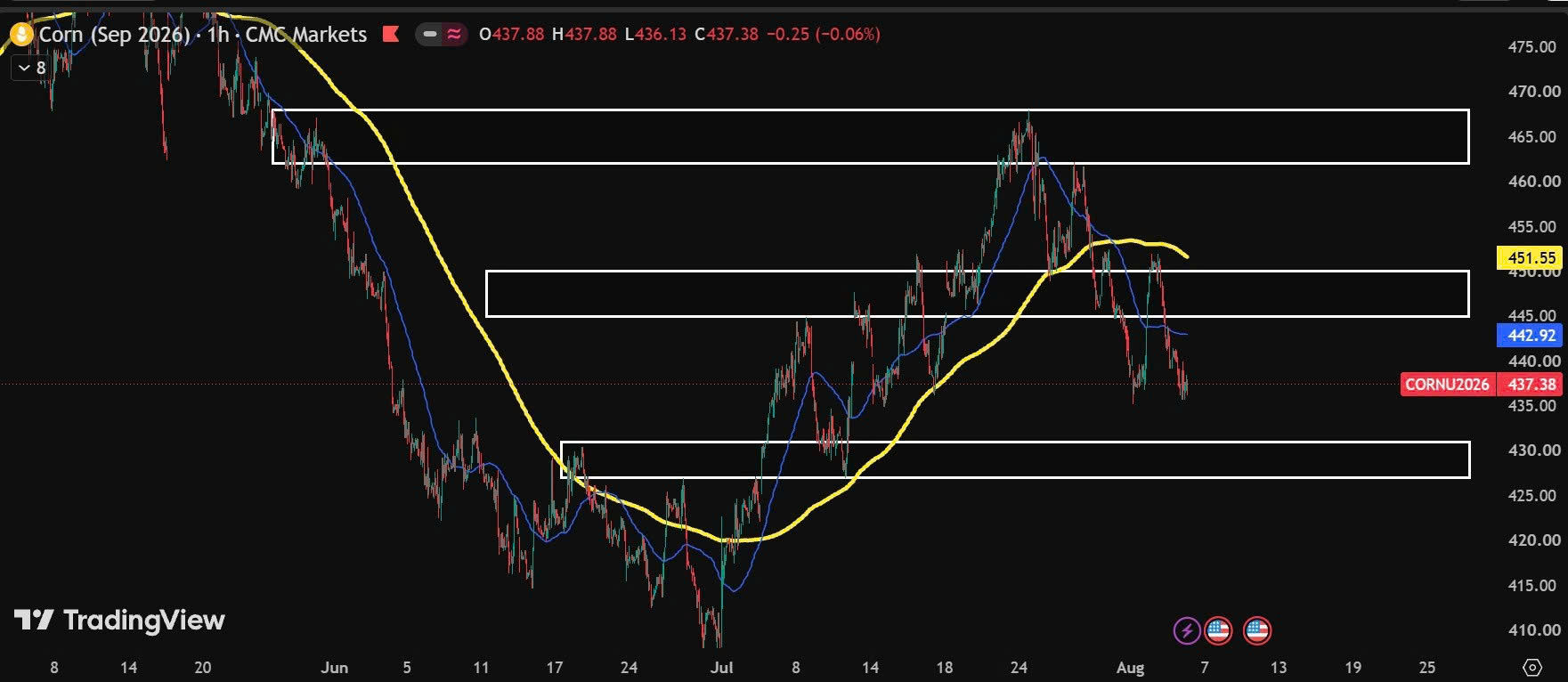The image size is (1568, 682).
Task: Click the 440.00 price axis label
Action: 1533,361
